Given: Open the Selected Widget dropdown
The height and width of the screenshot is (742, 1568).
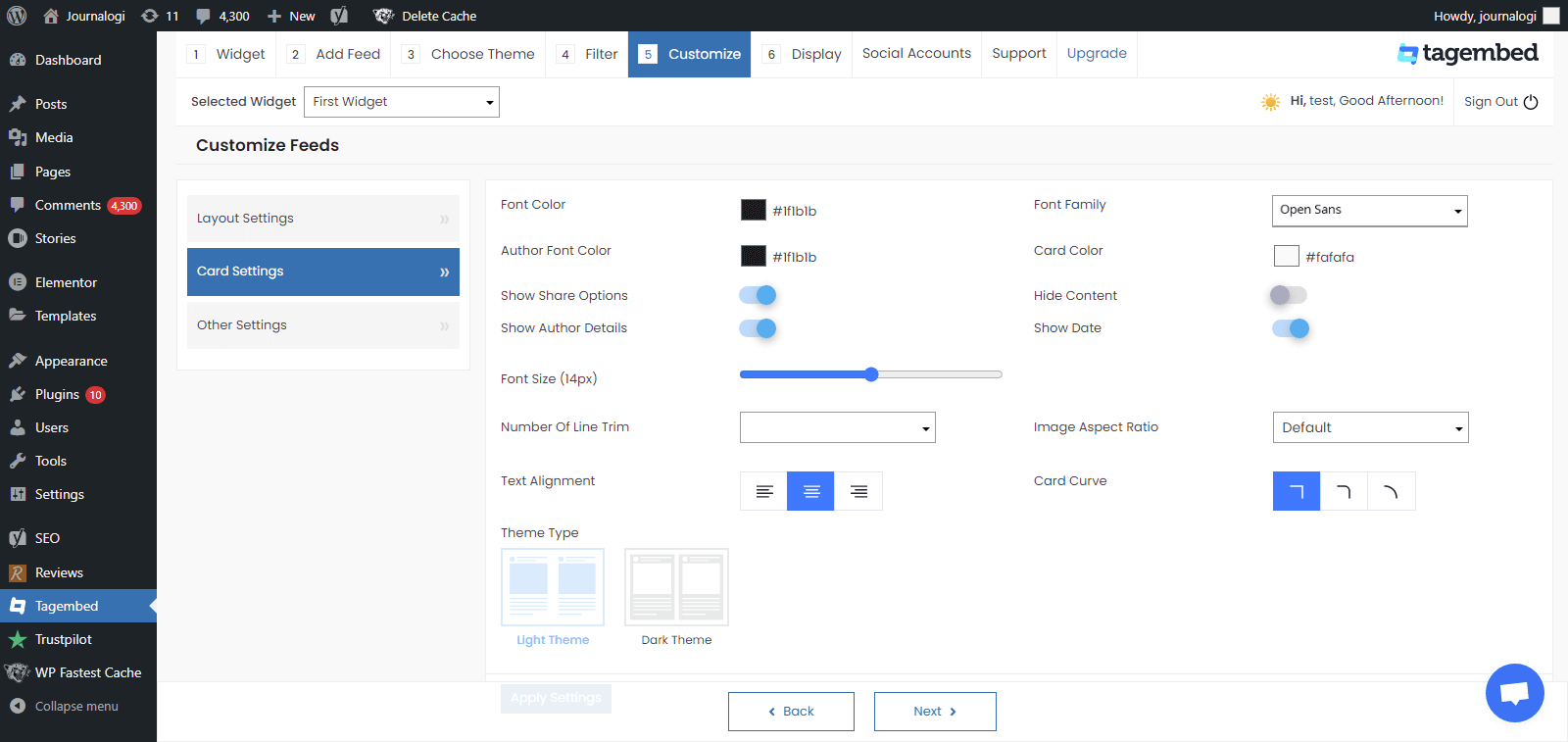Looking at the screenshot, I should pyautogui.click(x=402, y=102).
